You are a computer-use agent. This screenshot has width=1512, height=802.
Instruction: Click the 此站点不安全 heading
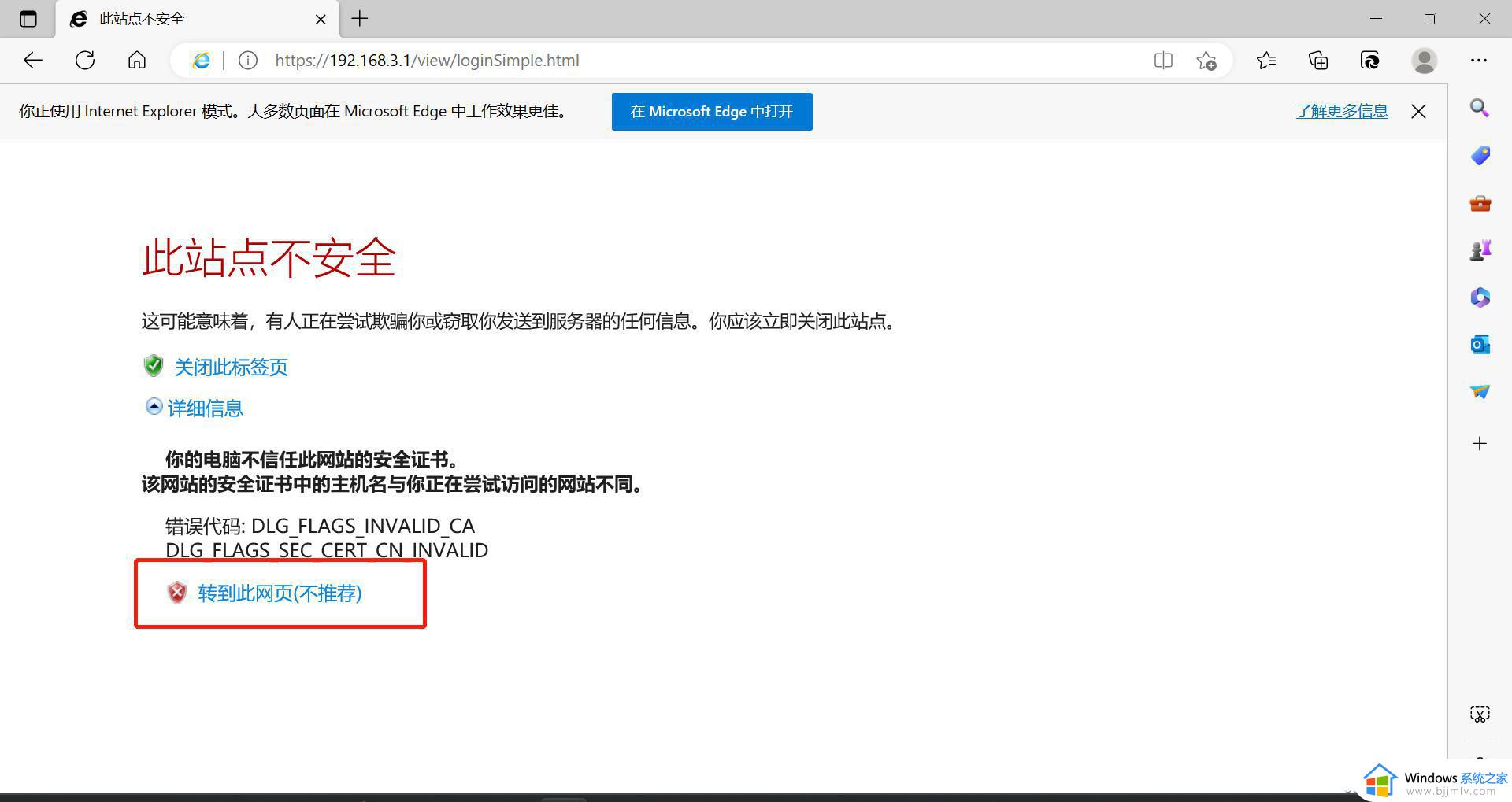269,257
